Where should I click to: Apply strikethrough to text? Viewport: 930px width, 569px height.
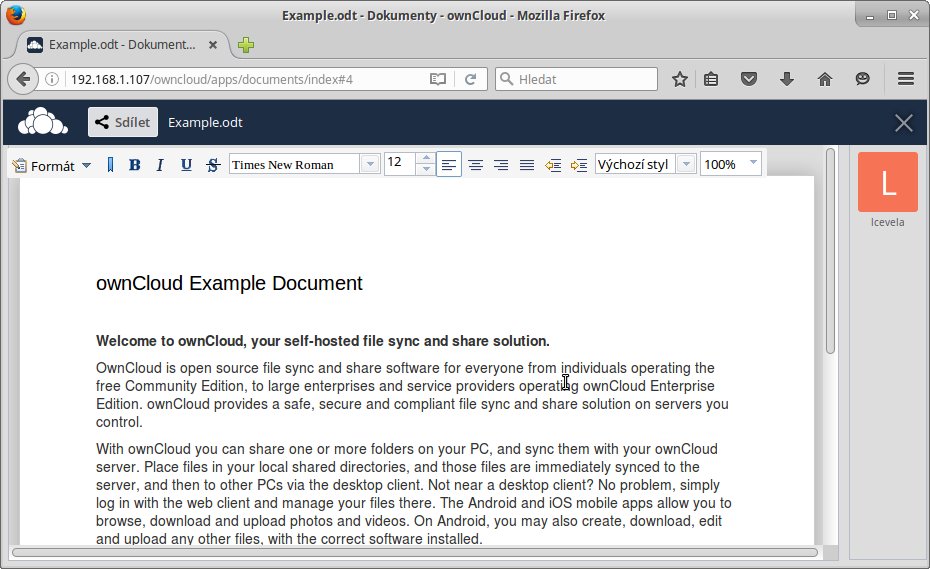tap(212, 165)
